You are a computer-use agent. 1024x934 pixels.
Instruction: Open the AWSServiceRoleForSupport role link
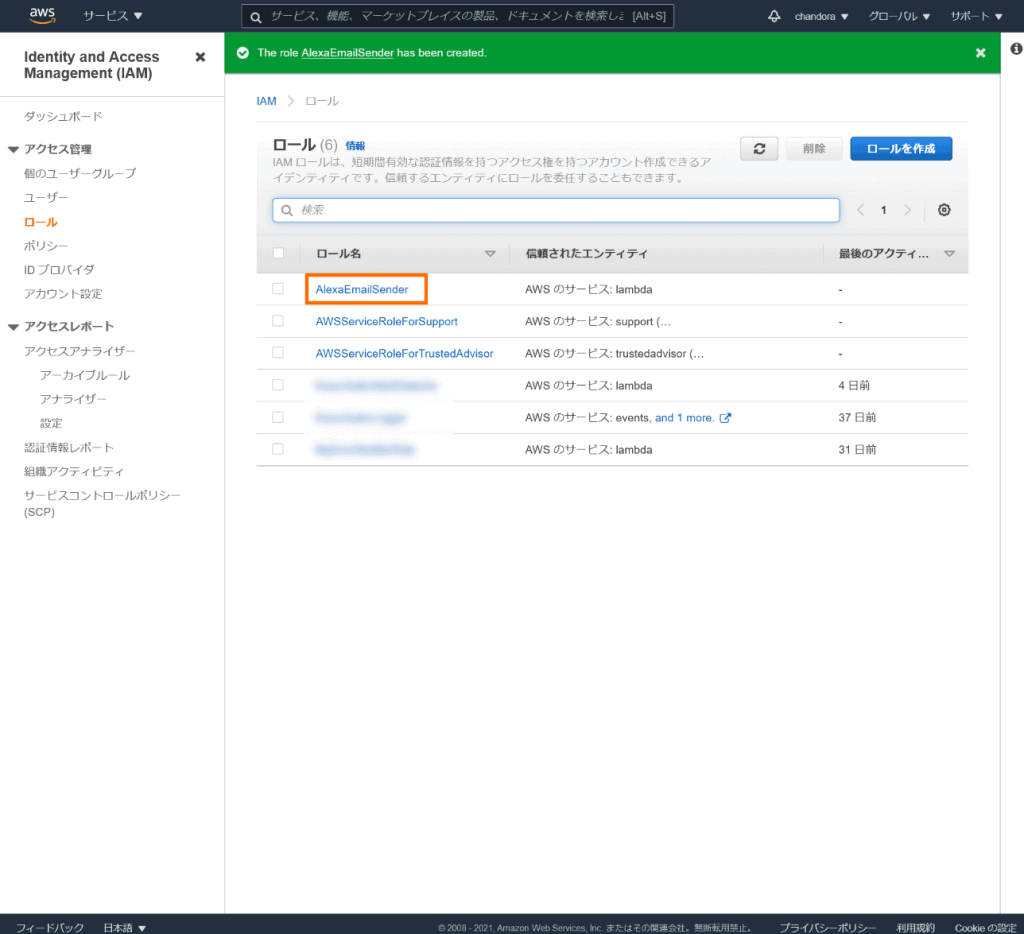387,321
